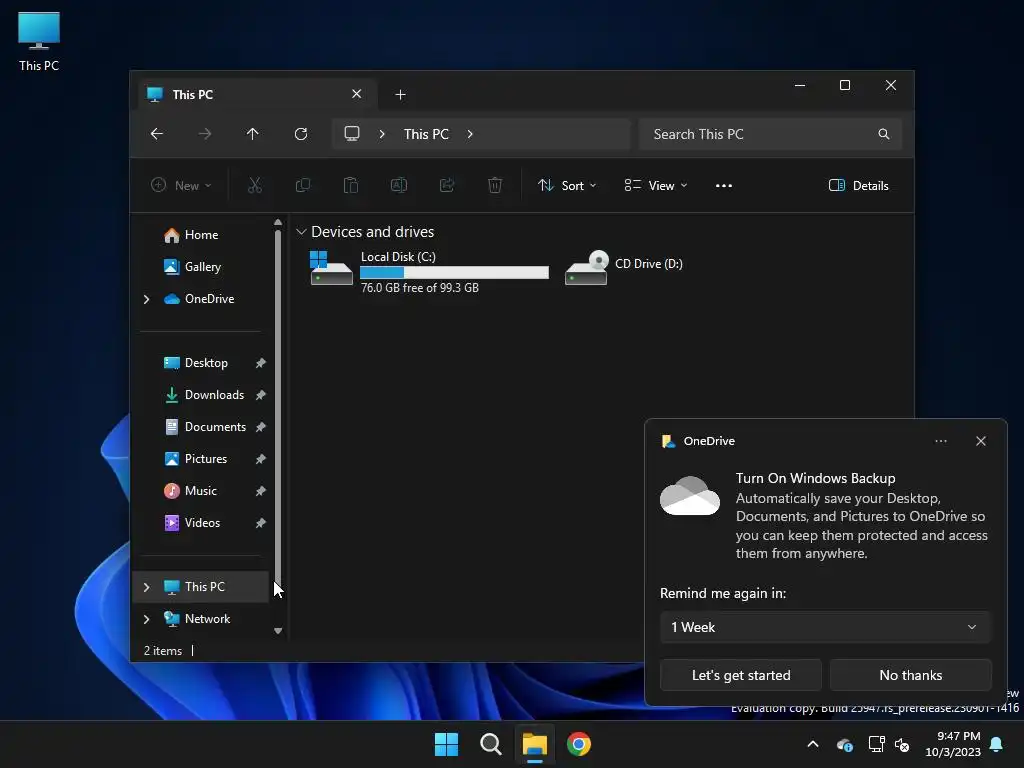
Task: Expand Network tree node
Action: (x=146, y=619)
